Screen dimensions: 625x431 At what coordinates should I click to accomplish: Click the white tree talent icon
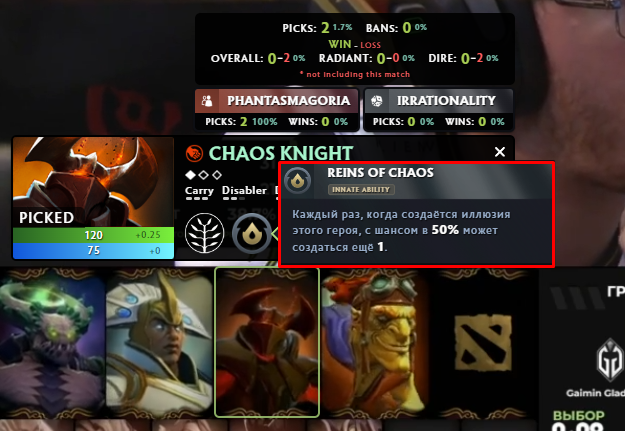[x=204, y=233]
